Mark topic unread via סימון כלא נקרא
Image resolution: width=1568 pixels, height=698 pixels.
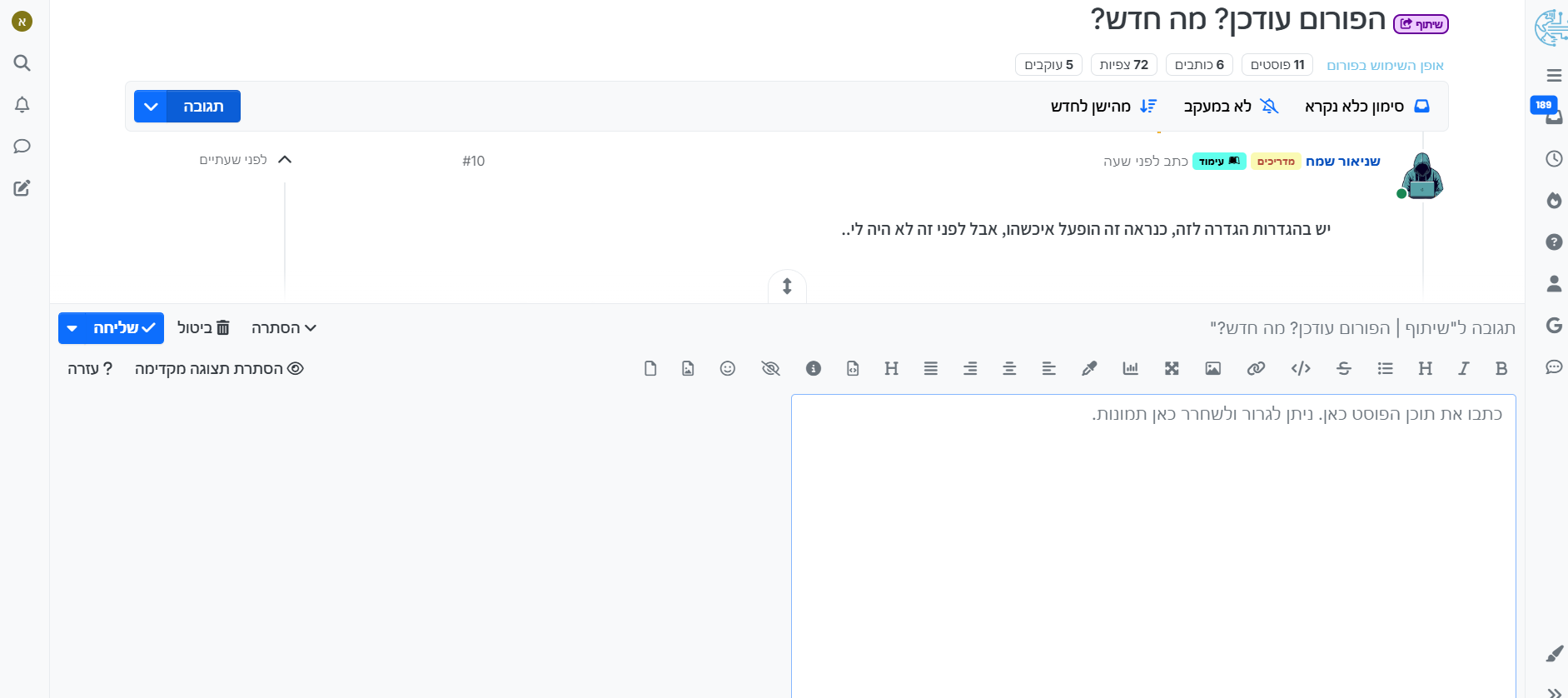pos(1367,106)
